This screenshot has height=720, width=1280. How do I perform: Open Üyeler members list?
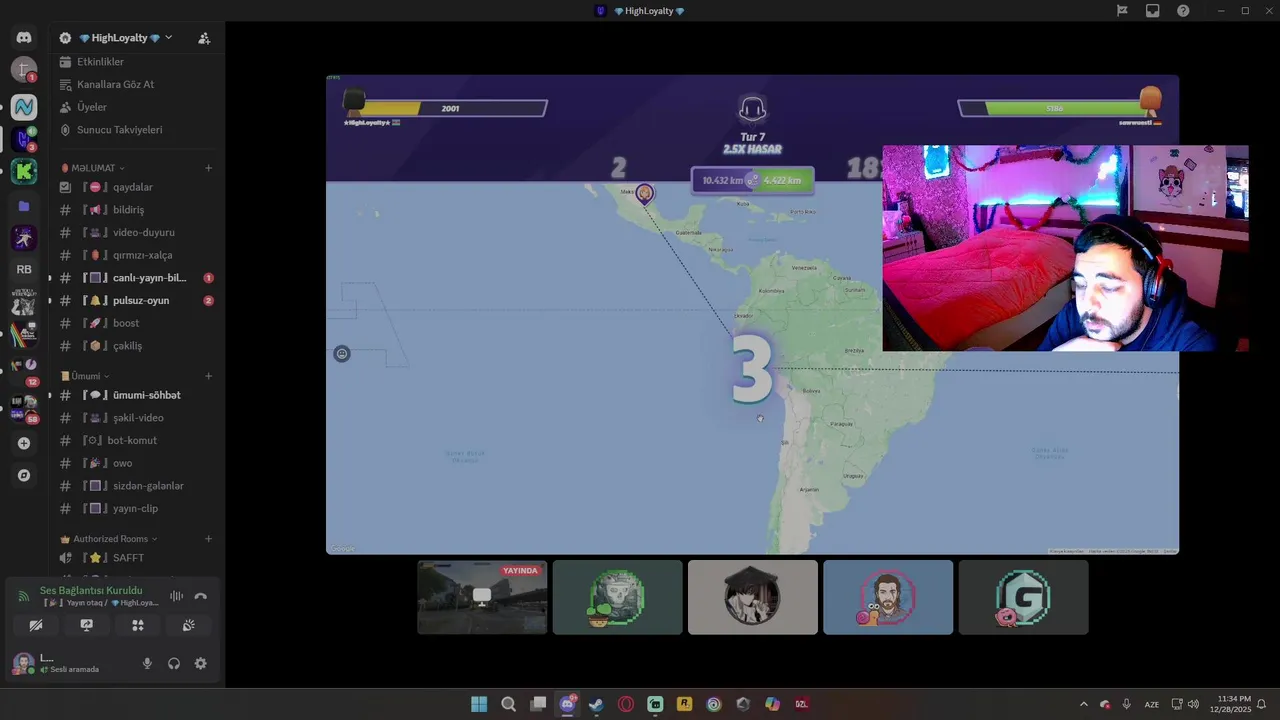pyautogui.click(x=136, y=107)
